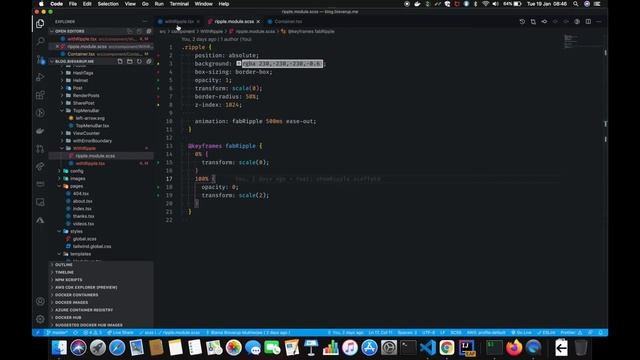Open the Azure view in the activity bar

click(x=40, y=220)
